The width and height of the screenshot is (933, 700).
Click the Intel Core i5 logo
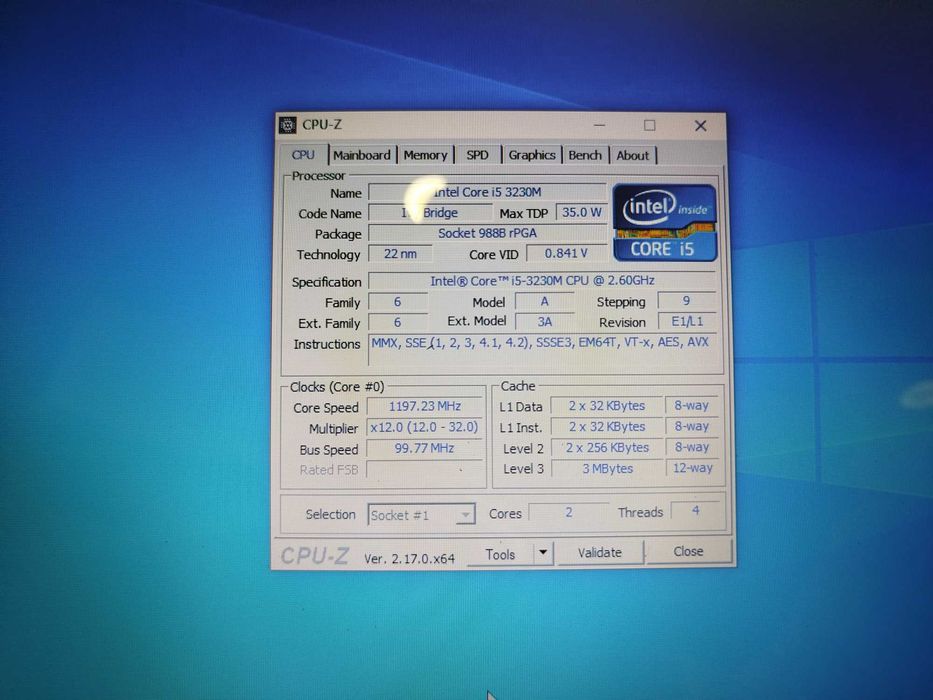click(x=665, y=223)
